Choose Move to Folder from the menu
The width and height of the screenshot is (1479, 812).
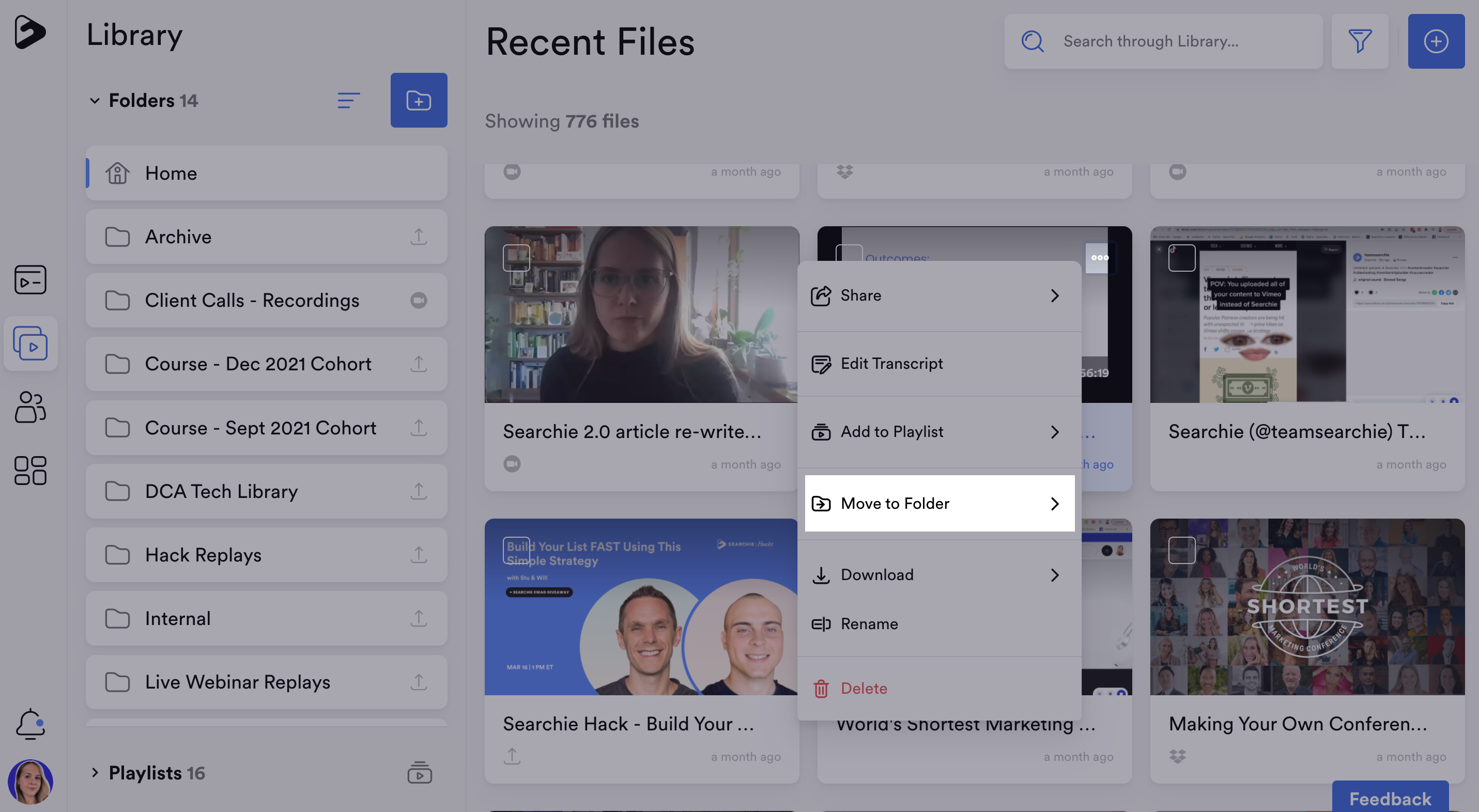tap(939, 503)
